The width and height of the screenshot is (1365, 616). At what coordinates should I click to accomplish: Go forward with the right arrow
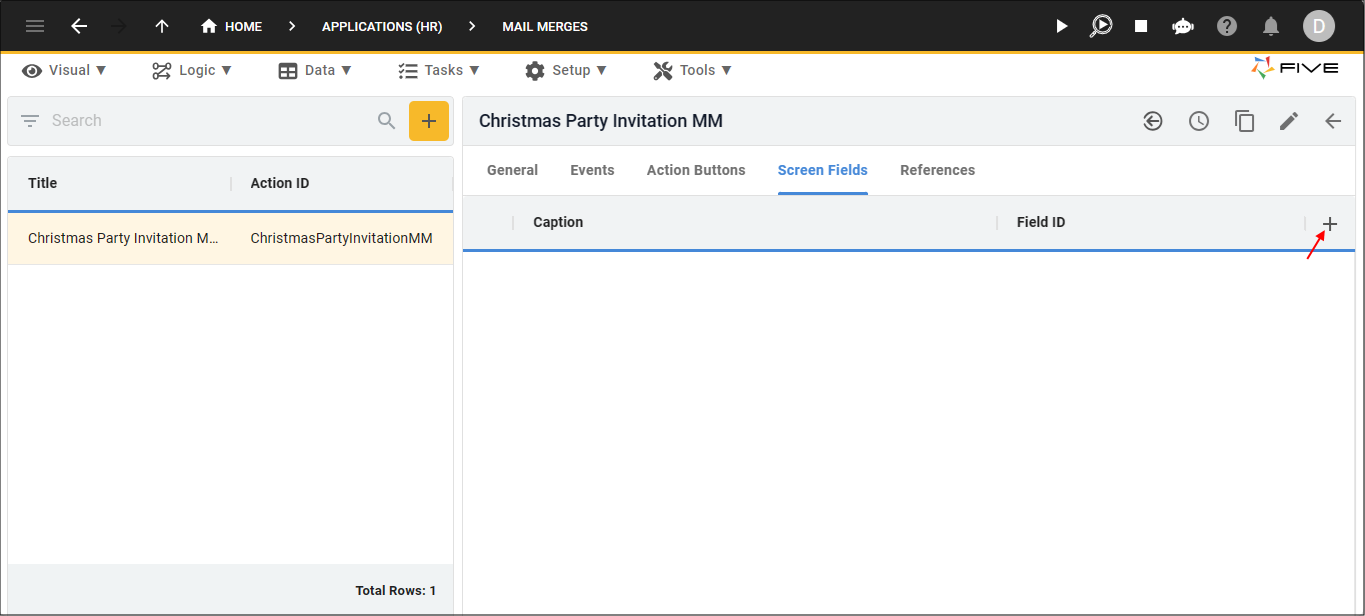coord(120,26)
